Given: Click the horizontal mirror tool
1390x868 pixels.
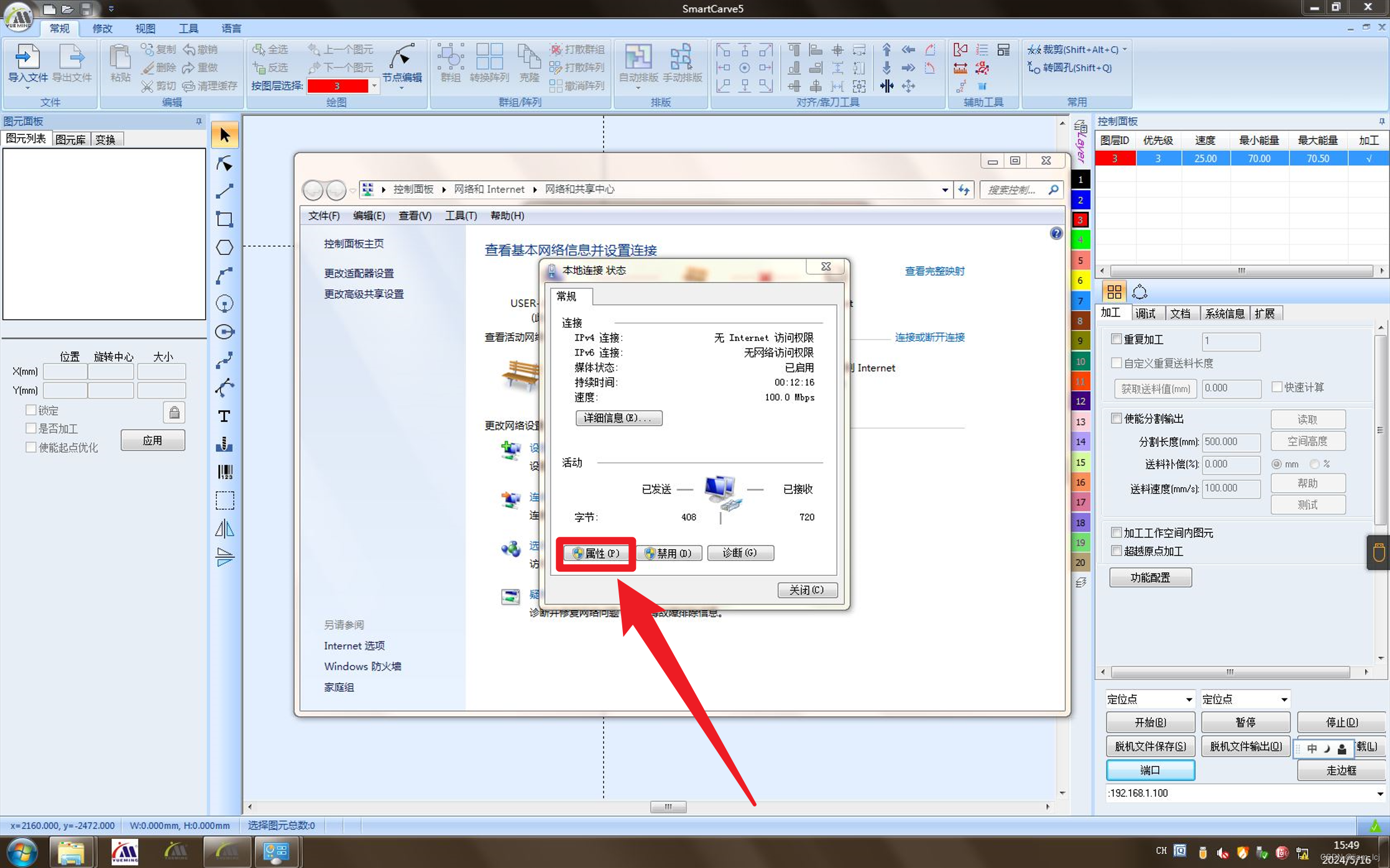Looking at the screenshot, I should click(224, 528).
